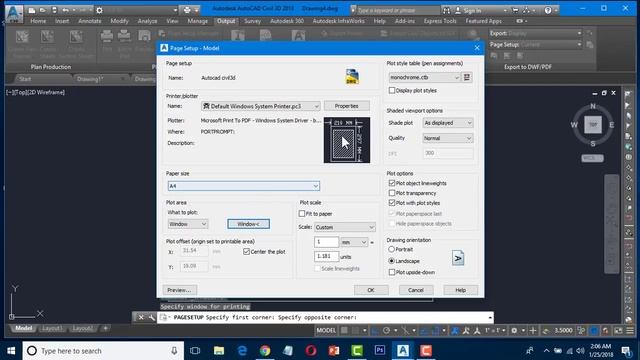The width and height of the screenshot is (640, 360).
Task: Expand the command line history arrow
Action: [490, 317]
